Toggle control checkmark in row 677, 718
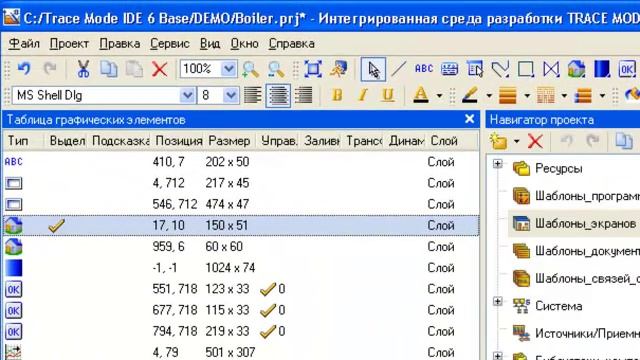This screenshot has height=360, width=640. click(268, 310)
